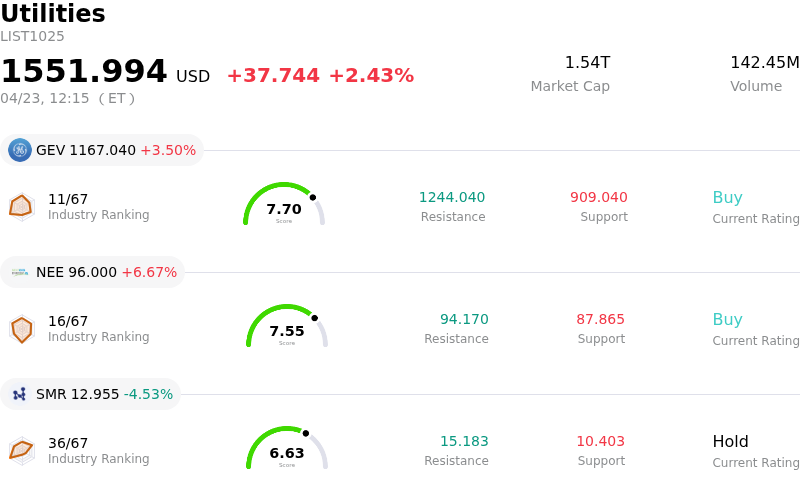Click SMR support value 10.403
The image size is (800, 488).
(600, 442)
